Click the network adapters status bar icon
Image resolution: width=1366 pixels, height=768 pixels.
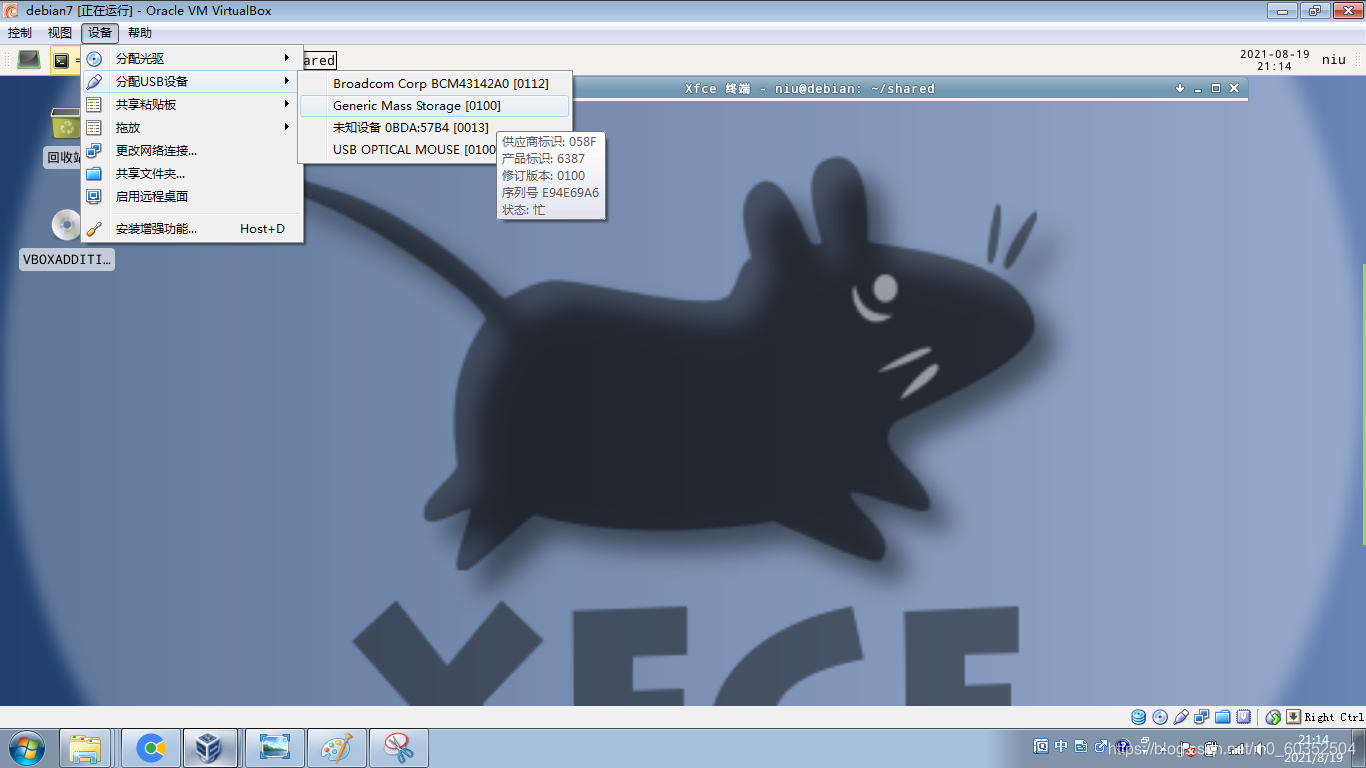1202,717
